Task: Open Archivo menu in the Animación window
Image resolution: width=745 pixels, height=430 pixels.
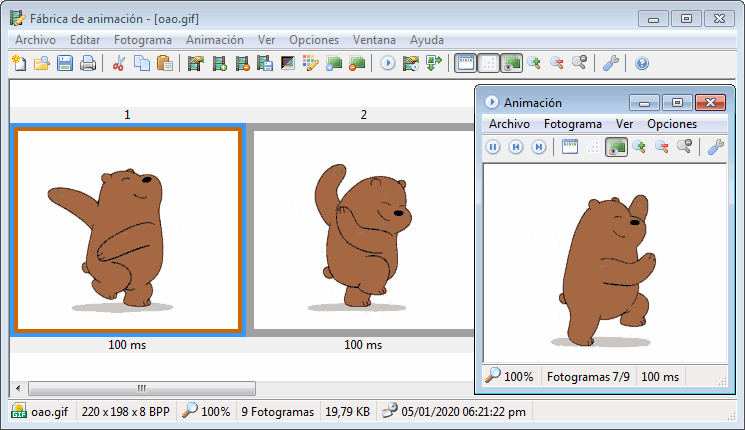Action: 509,124
